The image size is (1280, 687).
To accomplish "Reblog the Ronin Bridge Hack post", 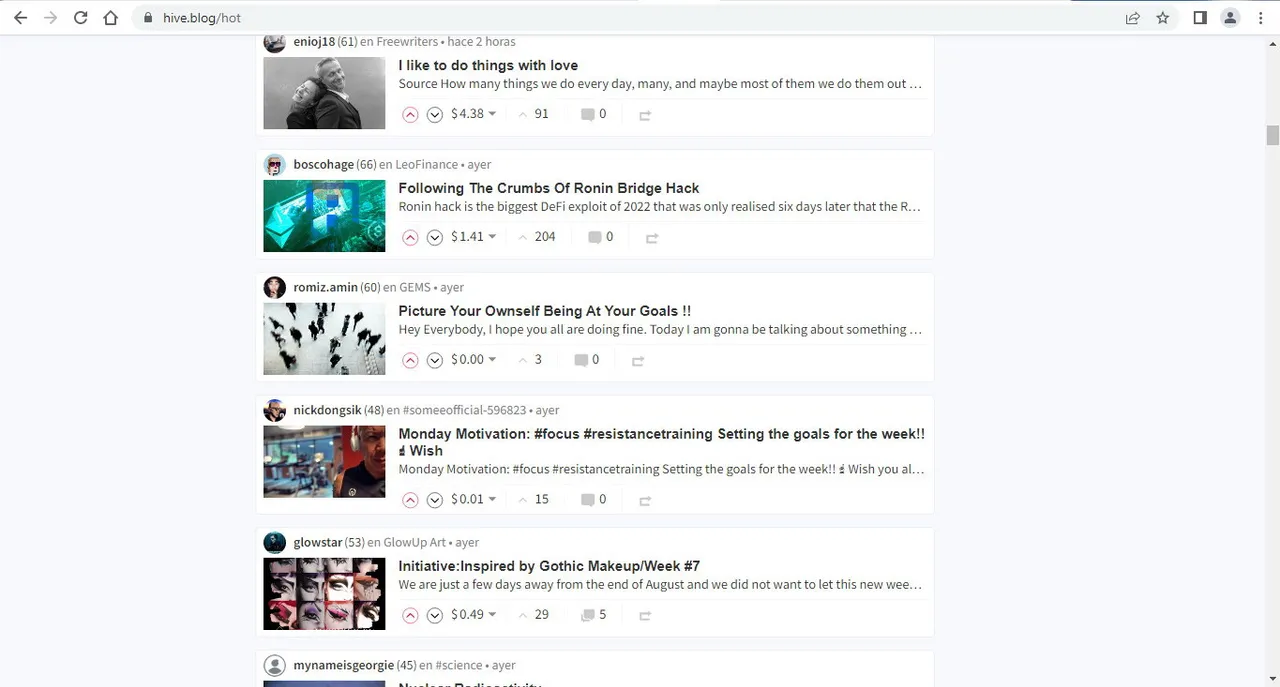I will [652, 238].
